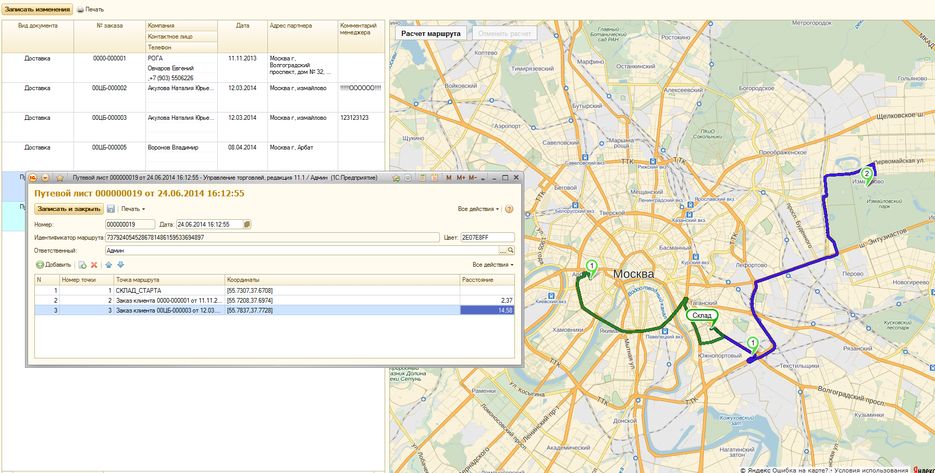935x473 pixels.
Task: Click Записать и закрыть button
Action: click(x=69, y=209)
